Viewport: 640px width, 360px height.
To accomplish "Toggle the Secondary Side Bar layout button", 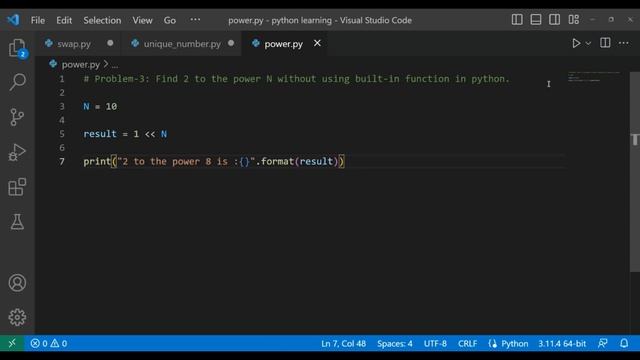I will pos(554,20).
